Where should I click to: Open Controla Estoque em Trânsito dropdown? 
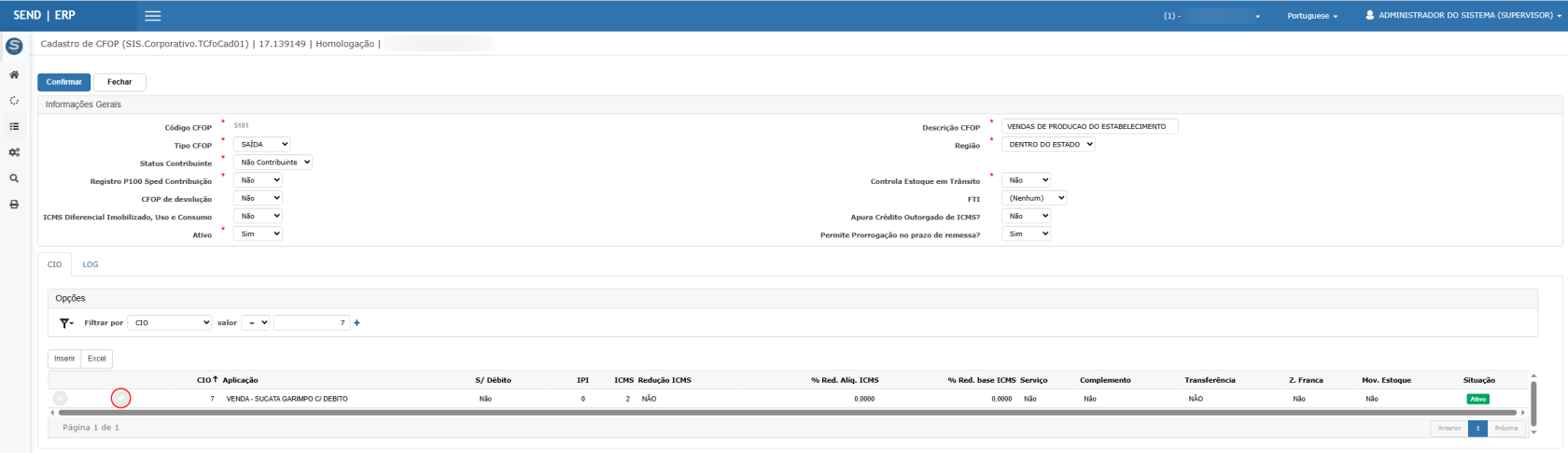click(x=1026, y=180)
